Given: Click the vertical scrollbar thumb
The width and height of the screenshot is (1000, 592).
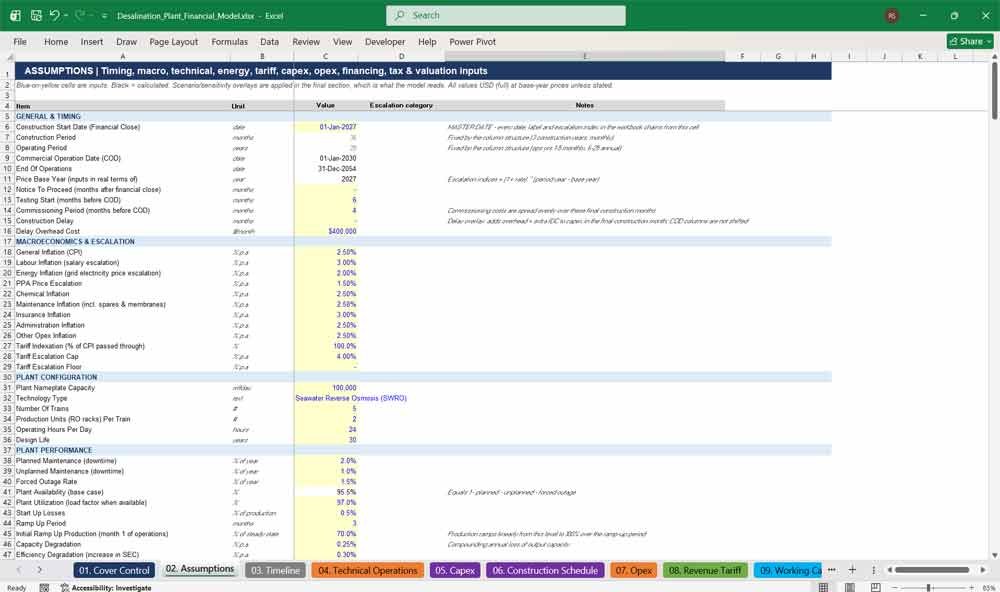Looking at the screenshot, I should point(994,91).
